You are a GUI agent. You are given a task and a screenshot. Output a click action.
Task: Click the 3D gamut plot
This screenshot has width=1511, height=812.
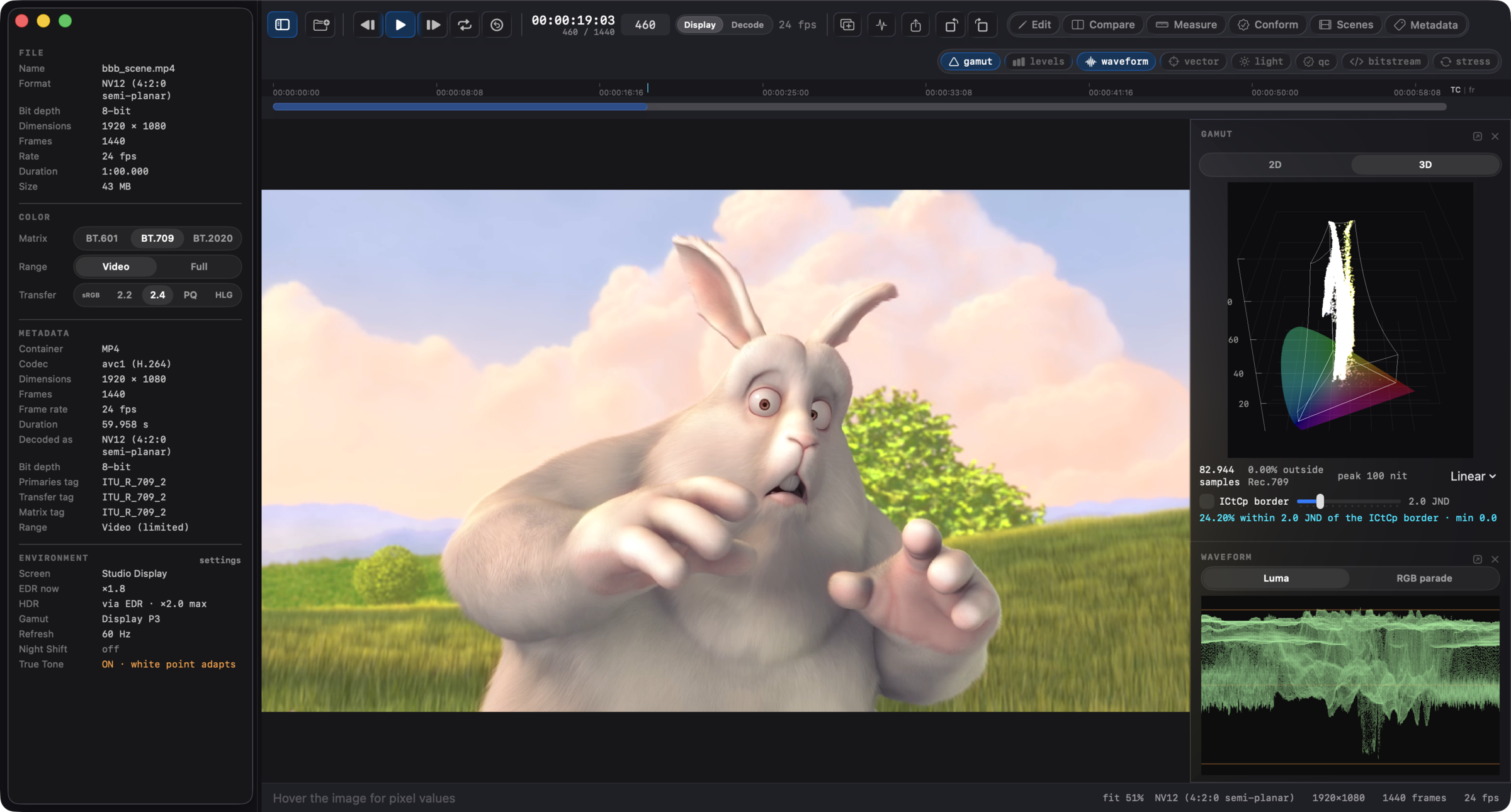(x=1350, y=320)
